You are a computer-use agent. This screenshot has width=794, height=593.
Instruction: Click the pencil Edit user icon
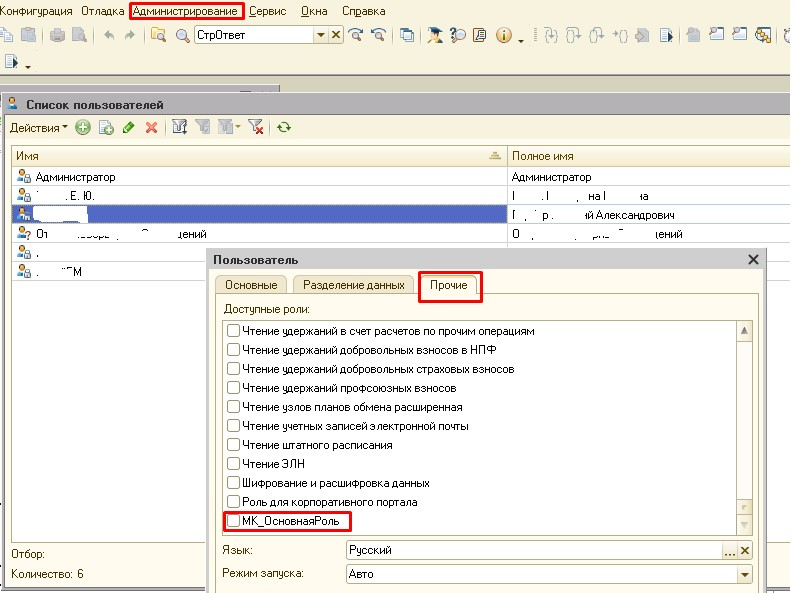[128, 128]
